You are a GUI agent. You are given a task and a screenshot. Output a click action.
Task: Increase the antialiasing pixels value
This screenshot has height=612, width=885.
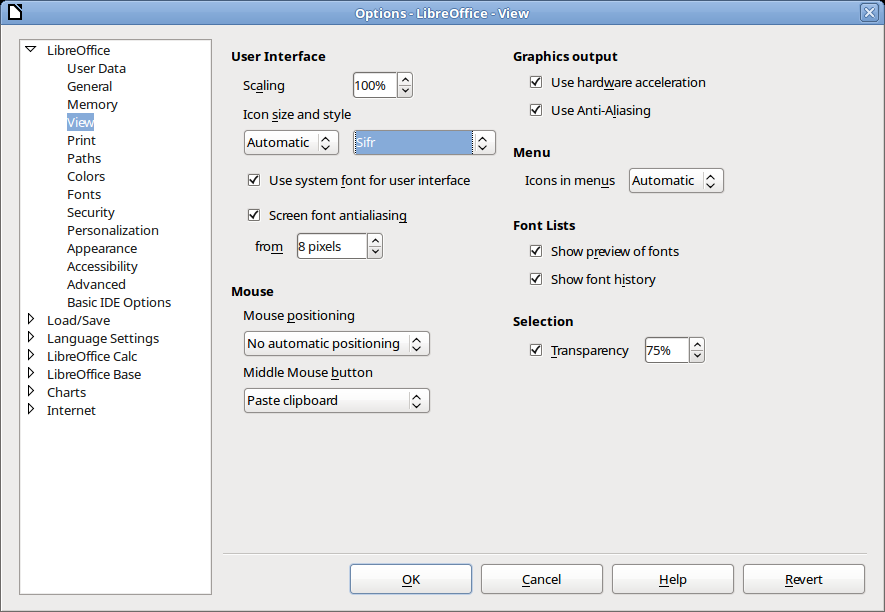[375, 241]
